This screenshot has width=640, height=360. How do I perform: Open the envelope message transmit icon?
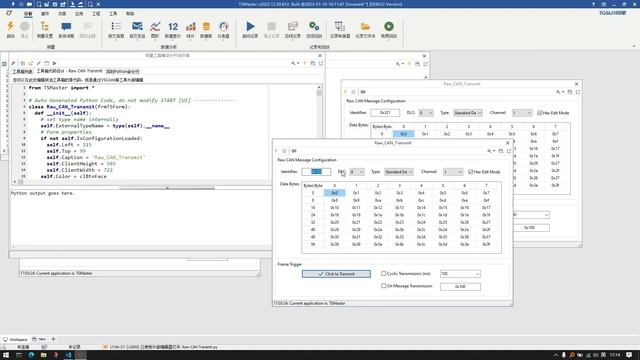(137, 27)
